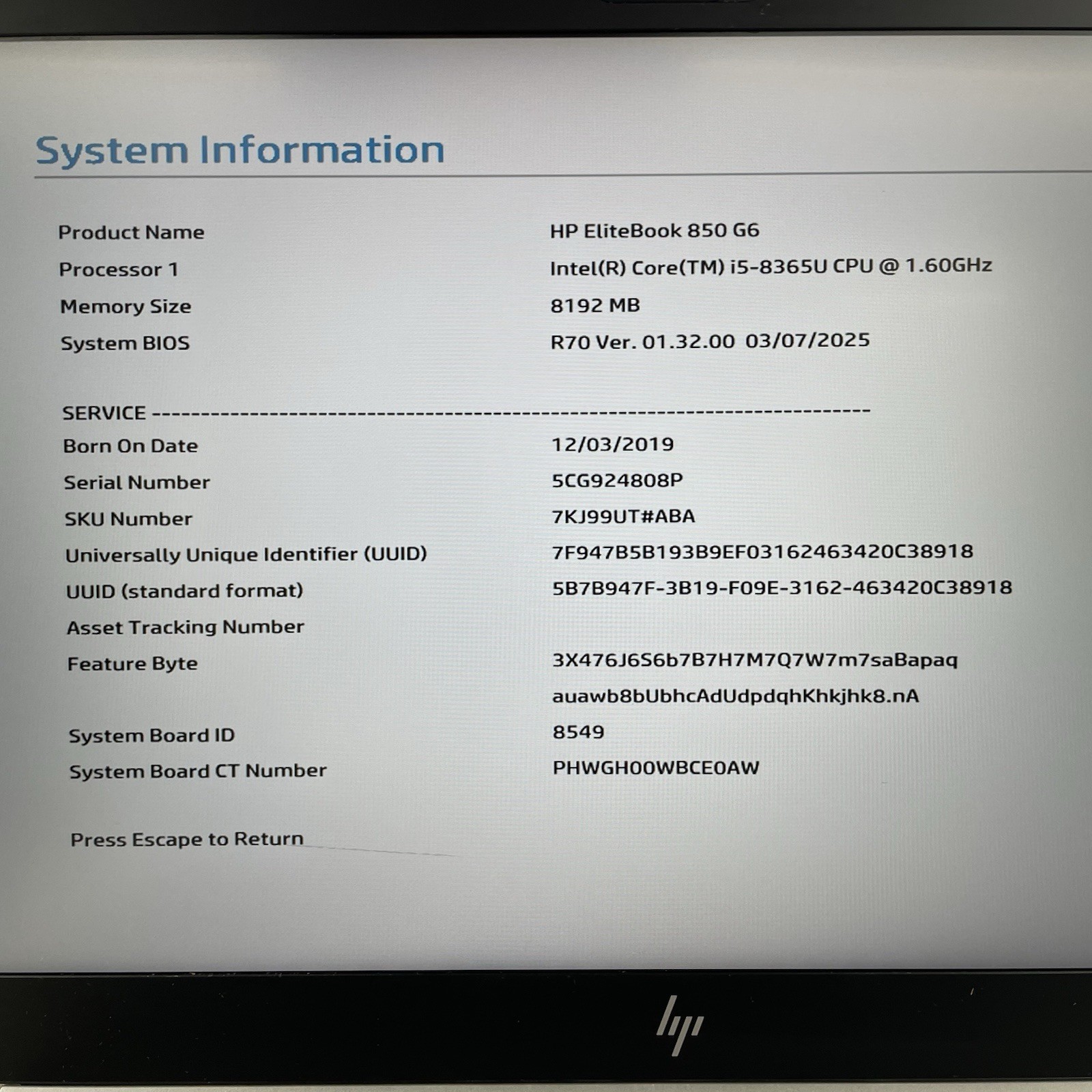The width and height of the screenshot is (1092, 1092).
Task: Click the HP EliteBook 850 G6 value
Action: (655, 231)
